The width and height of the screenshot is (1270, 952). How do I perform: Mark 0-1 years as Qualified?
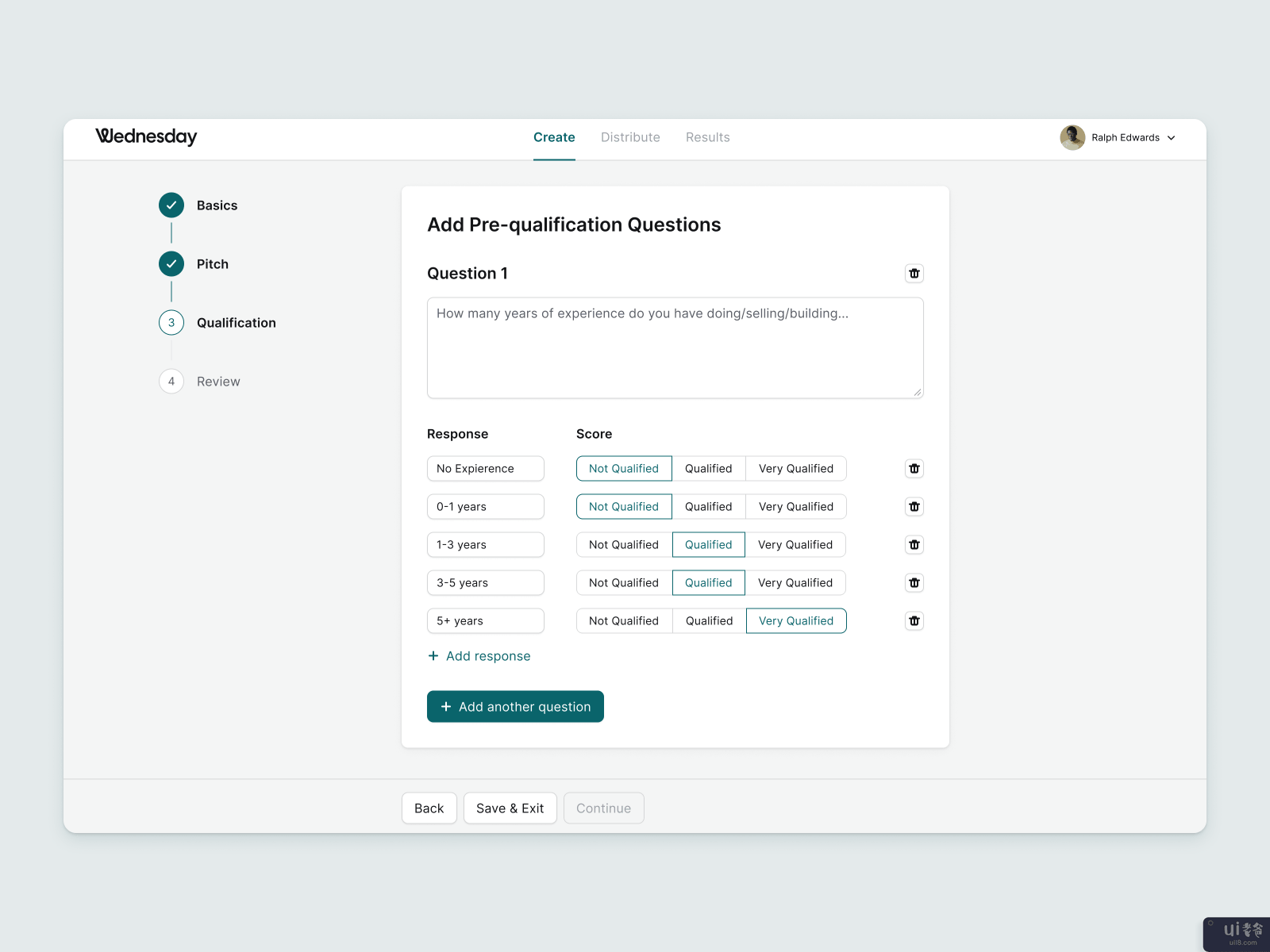[x=708, y=507]
